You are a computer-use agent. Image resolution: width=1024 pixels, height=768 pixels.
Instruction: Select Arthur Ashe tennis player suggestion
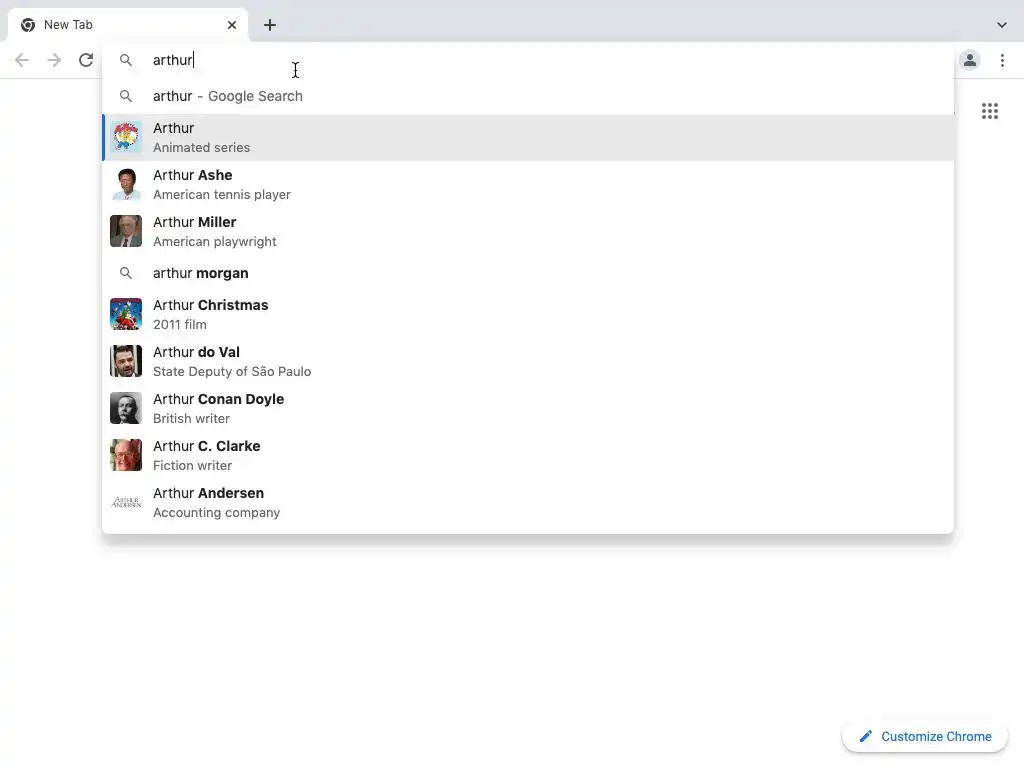click(x=528, y=185)
